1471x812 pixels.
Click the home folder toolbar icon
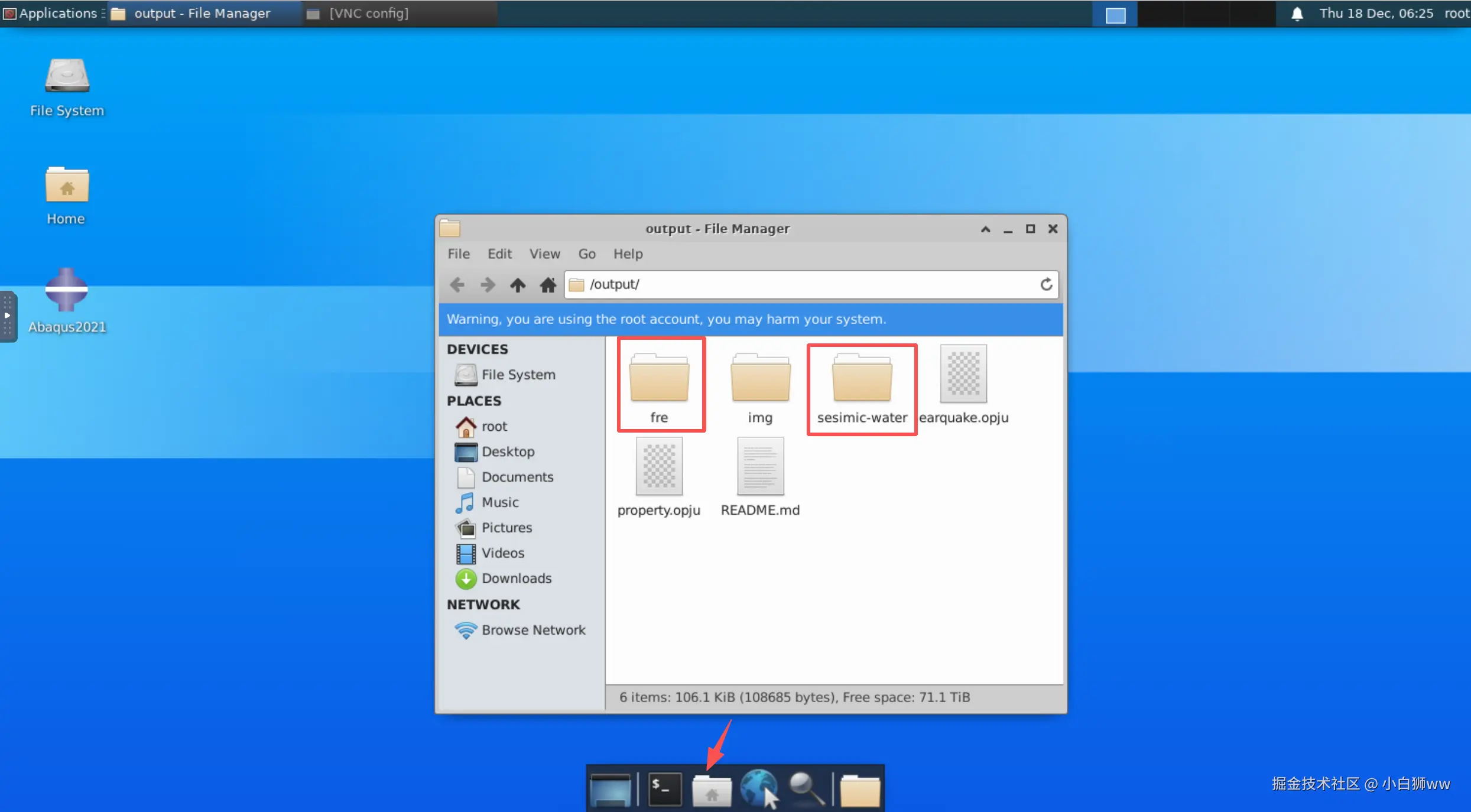coord(548,285)
